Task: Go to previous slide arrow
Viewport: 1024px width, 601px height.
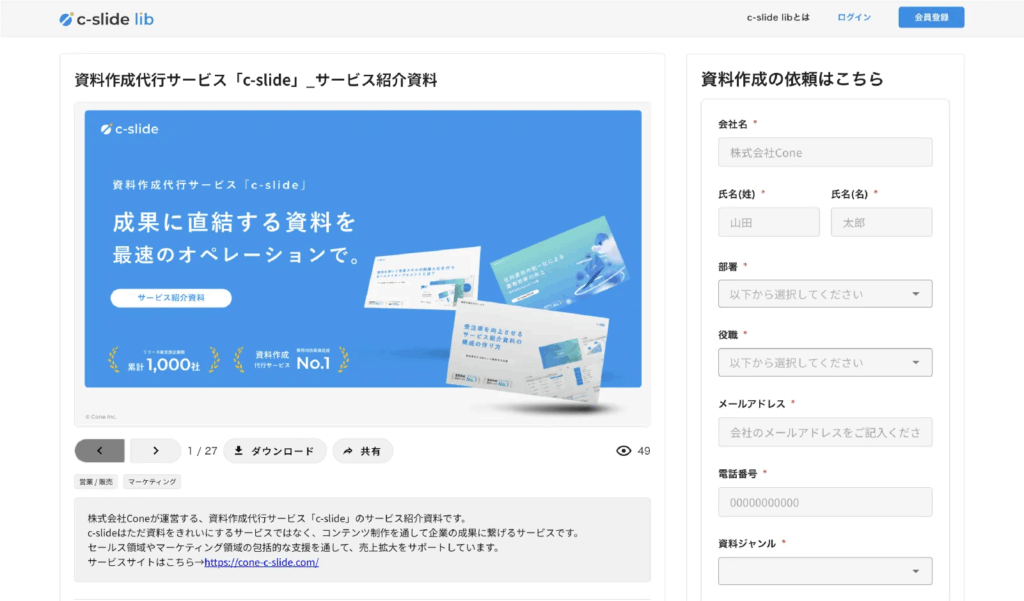Action: (x=99, y=451)
